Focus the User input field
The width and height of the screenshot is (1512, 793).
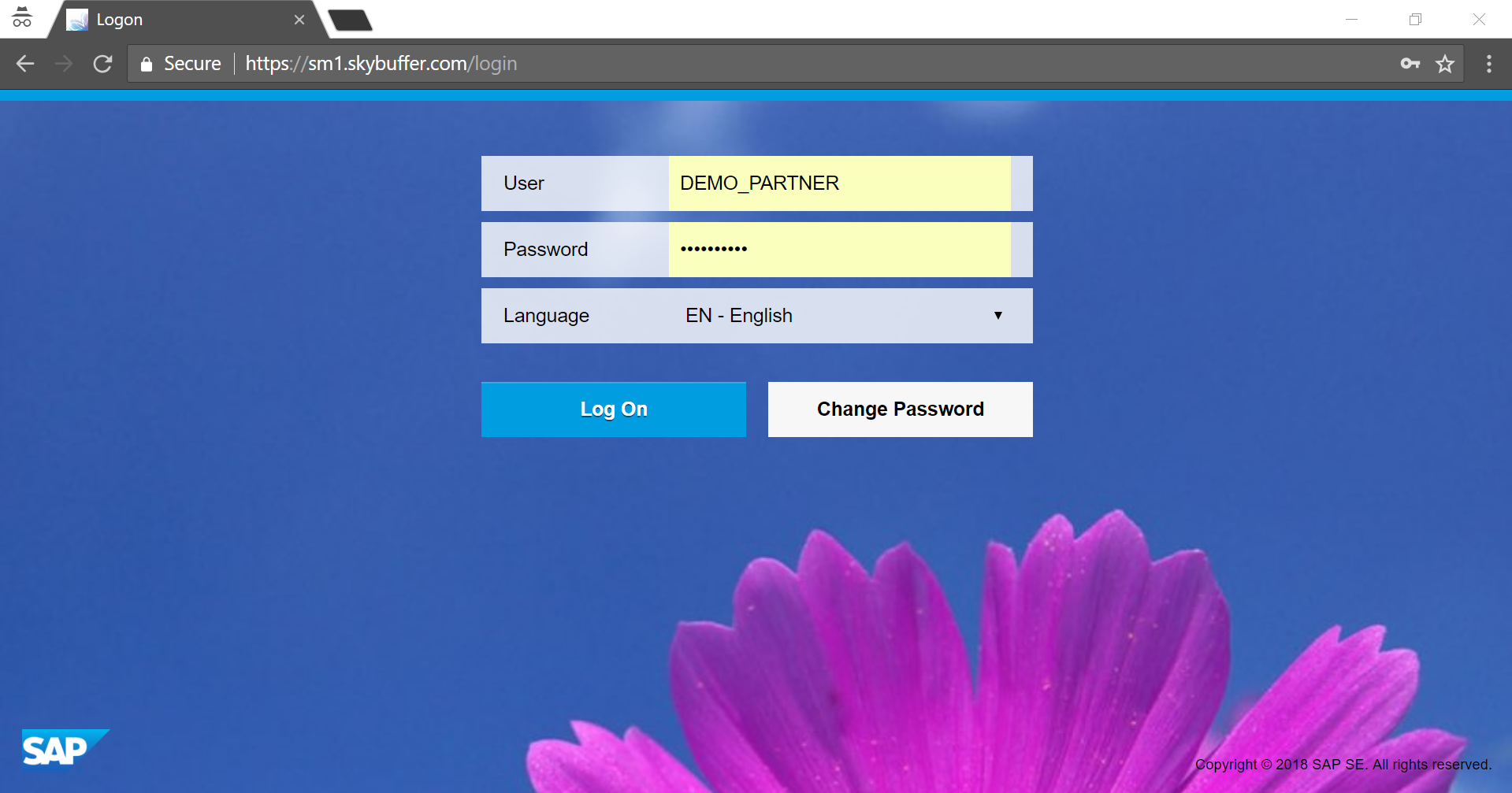coord(840,183)
